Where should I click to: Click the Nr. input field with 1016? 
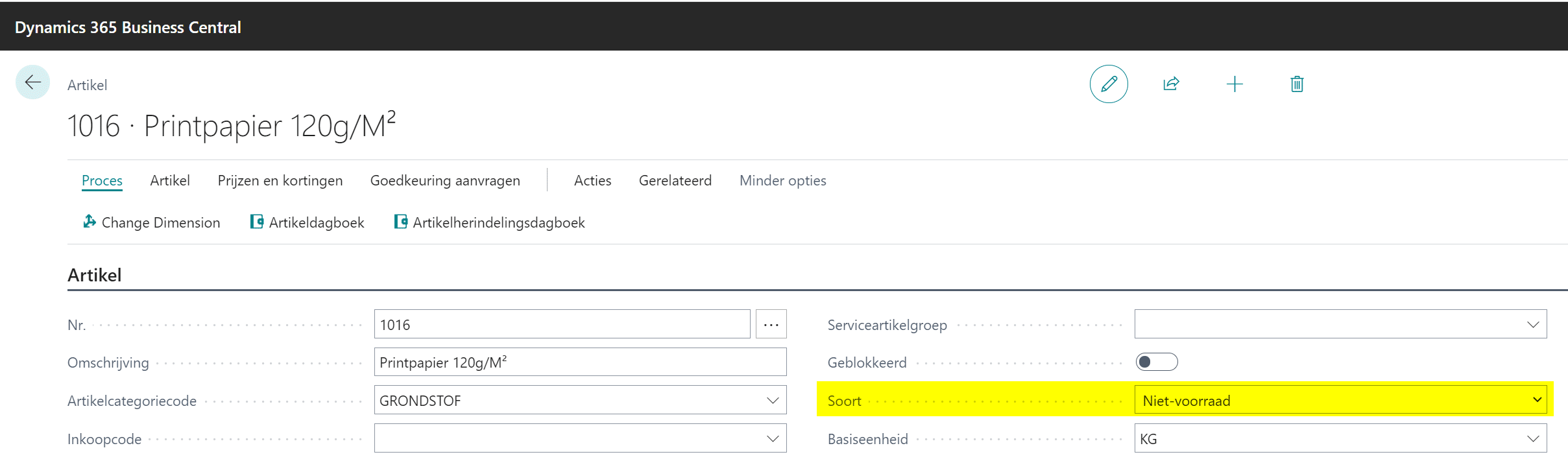point(562,324)
